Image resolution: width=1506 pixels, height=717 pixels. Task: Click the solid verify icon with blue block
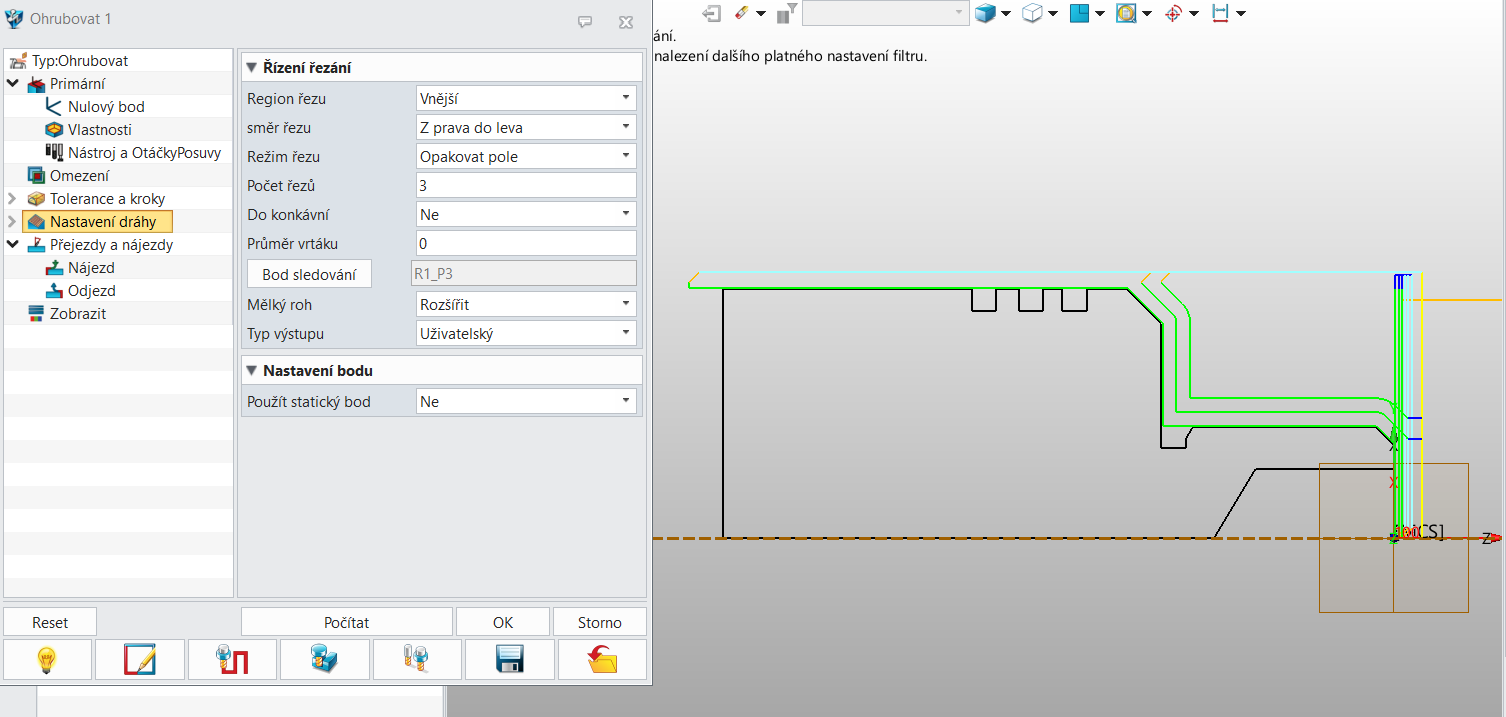click(325, 660)
